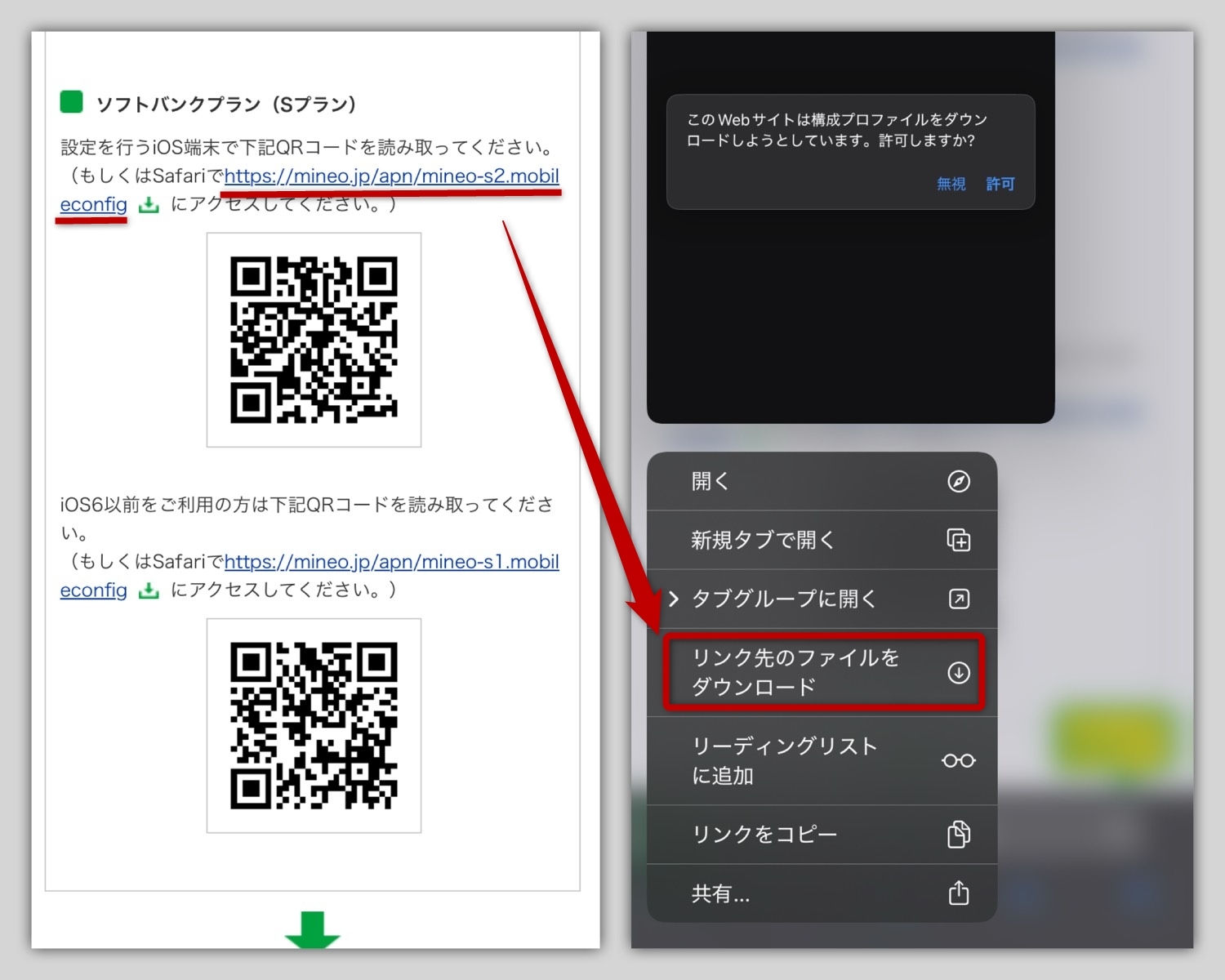Viewport: 1225px width, 980px height.
Task: Tap the compass icon beside 開く
Action: click(x=958, y=481)
